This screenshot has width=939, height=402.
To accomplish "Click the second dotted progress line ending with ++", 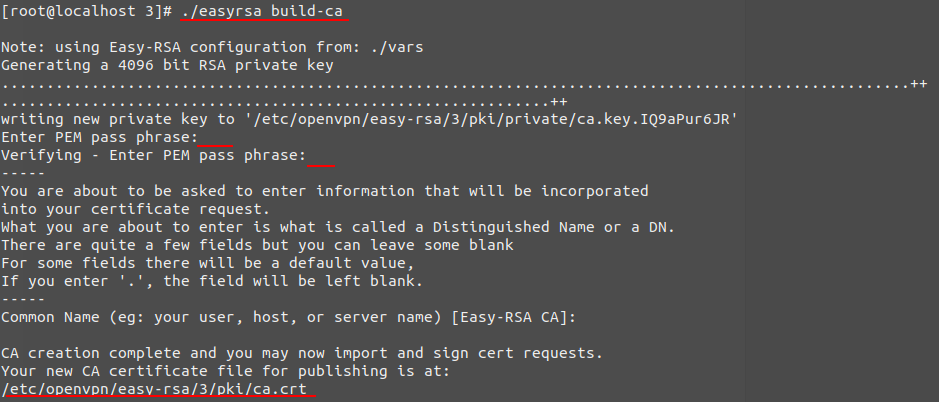I will pyautogui.click(x=284, y=102).
